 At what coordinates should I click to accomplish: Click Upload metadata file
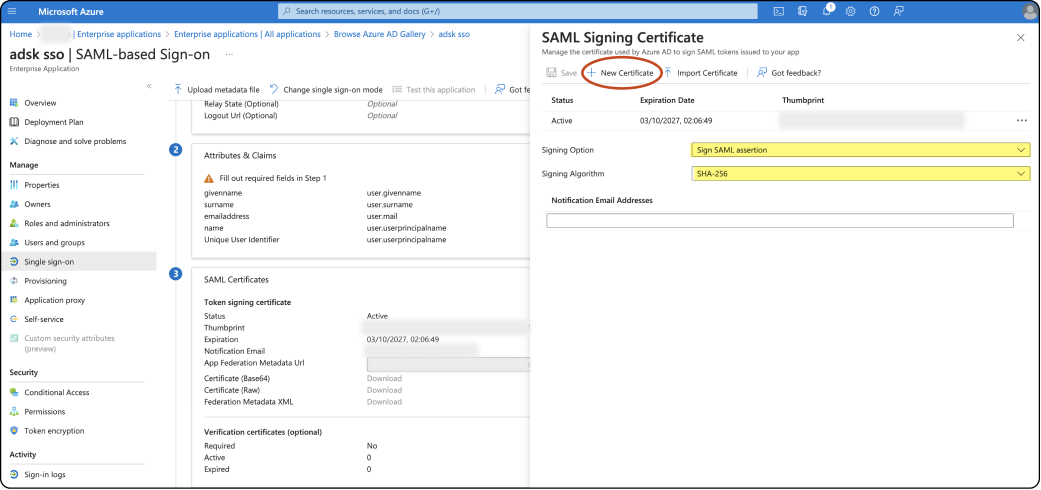pyautogui.click(x=216, y=90)
